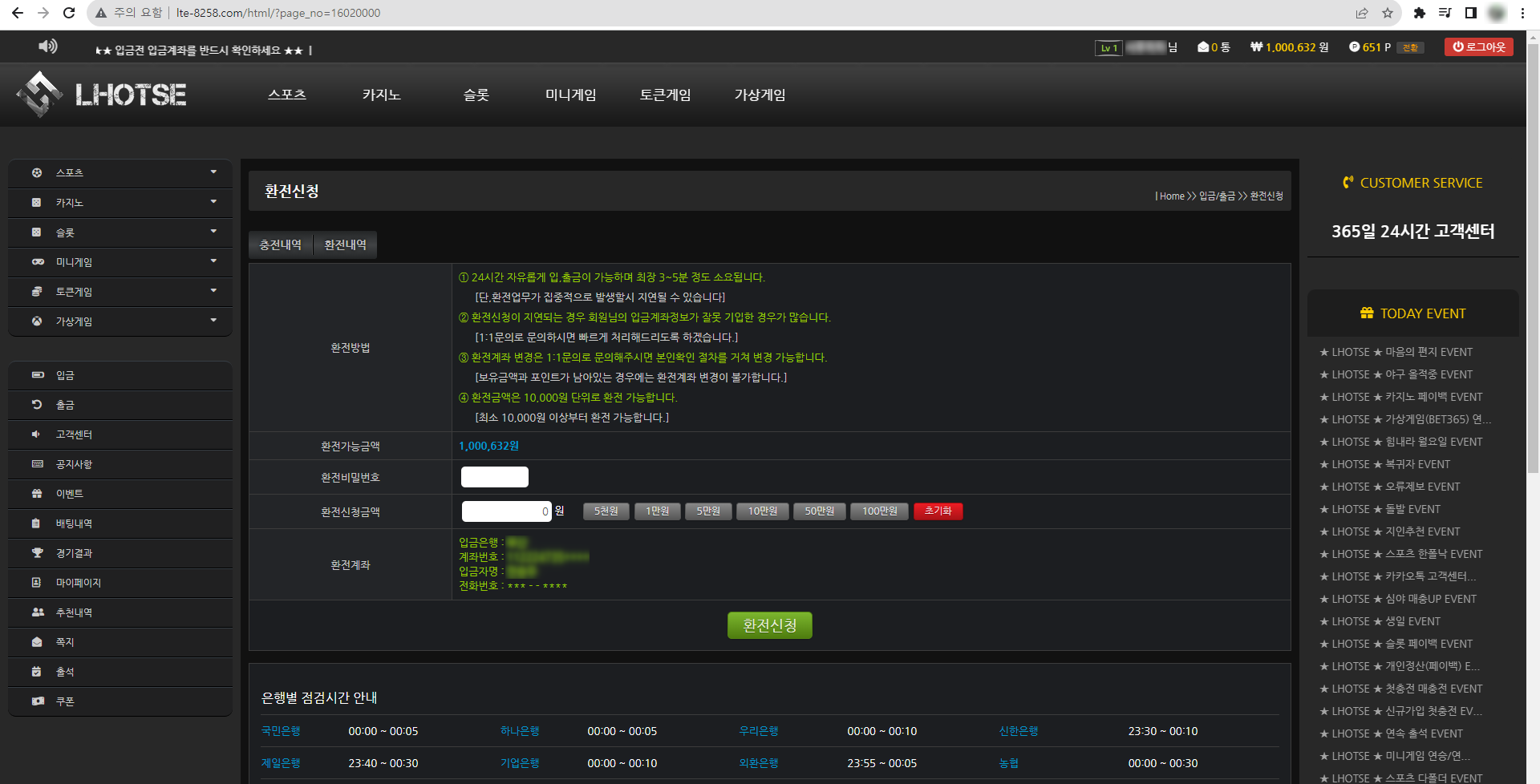Click the 출석 calendar sidebar icon

37,671
